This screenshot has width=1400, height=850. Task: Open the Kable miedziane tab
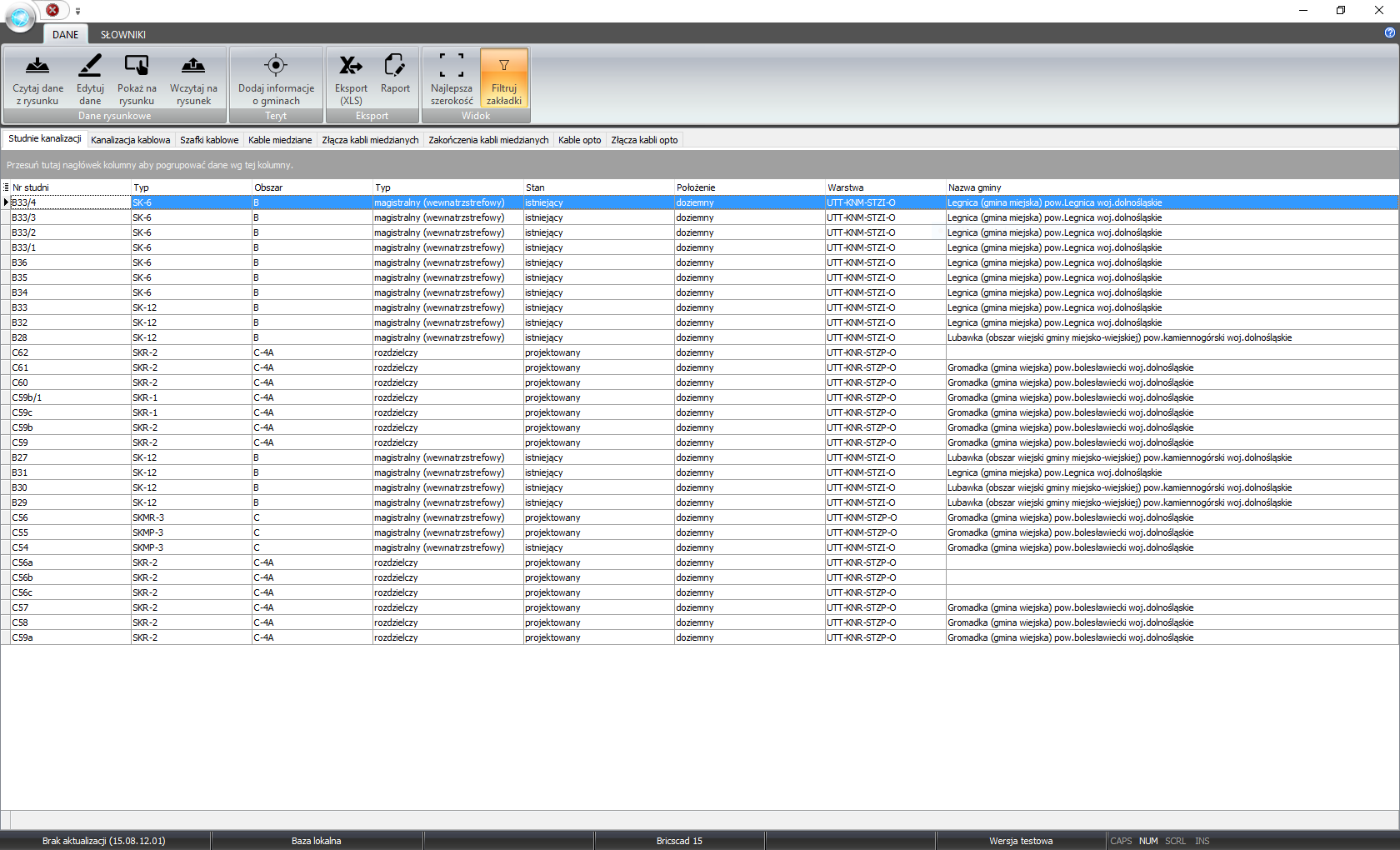coord(280,140)
